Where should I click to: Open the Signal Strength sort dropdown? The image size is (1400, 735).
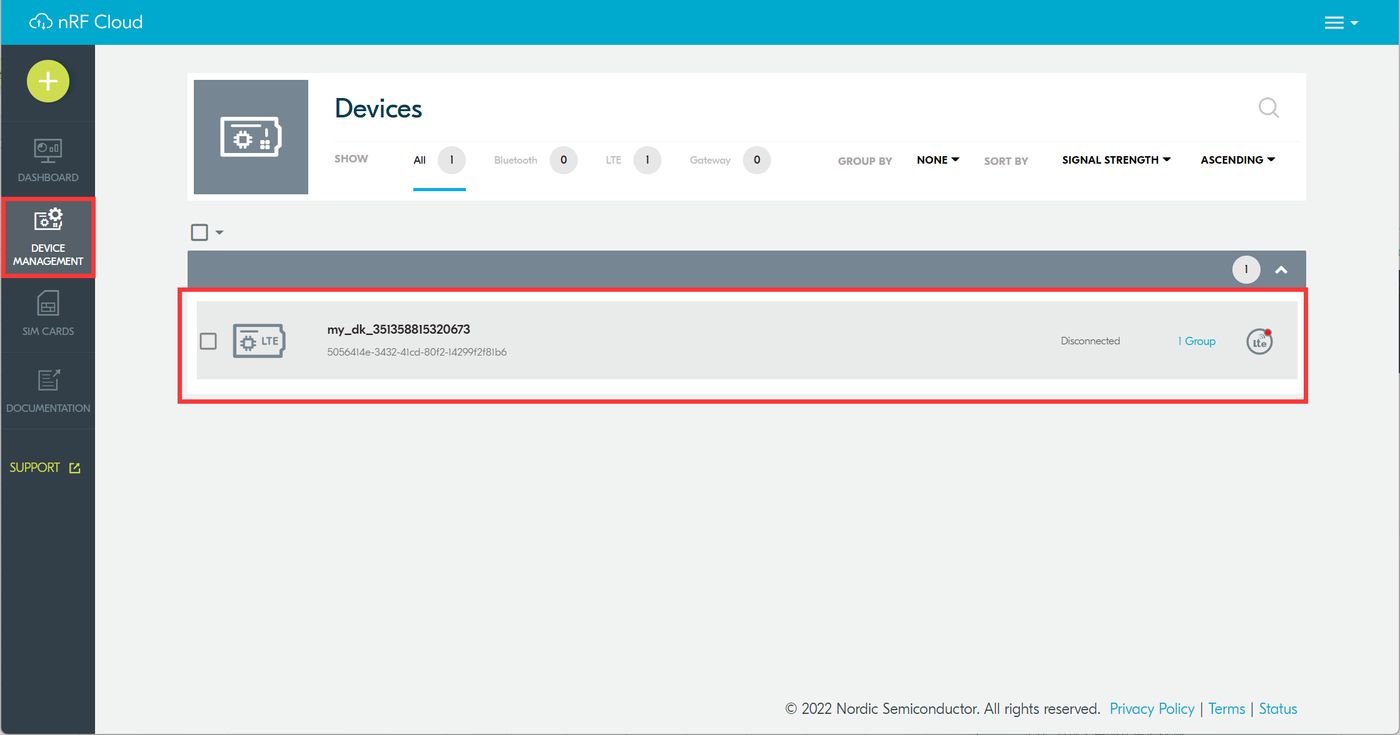[1116, 160]
